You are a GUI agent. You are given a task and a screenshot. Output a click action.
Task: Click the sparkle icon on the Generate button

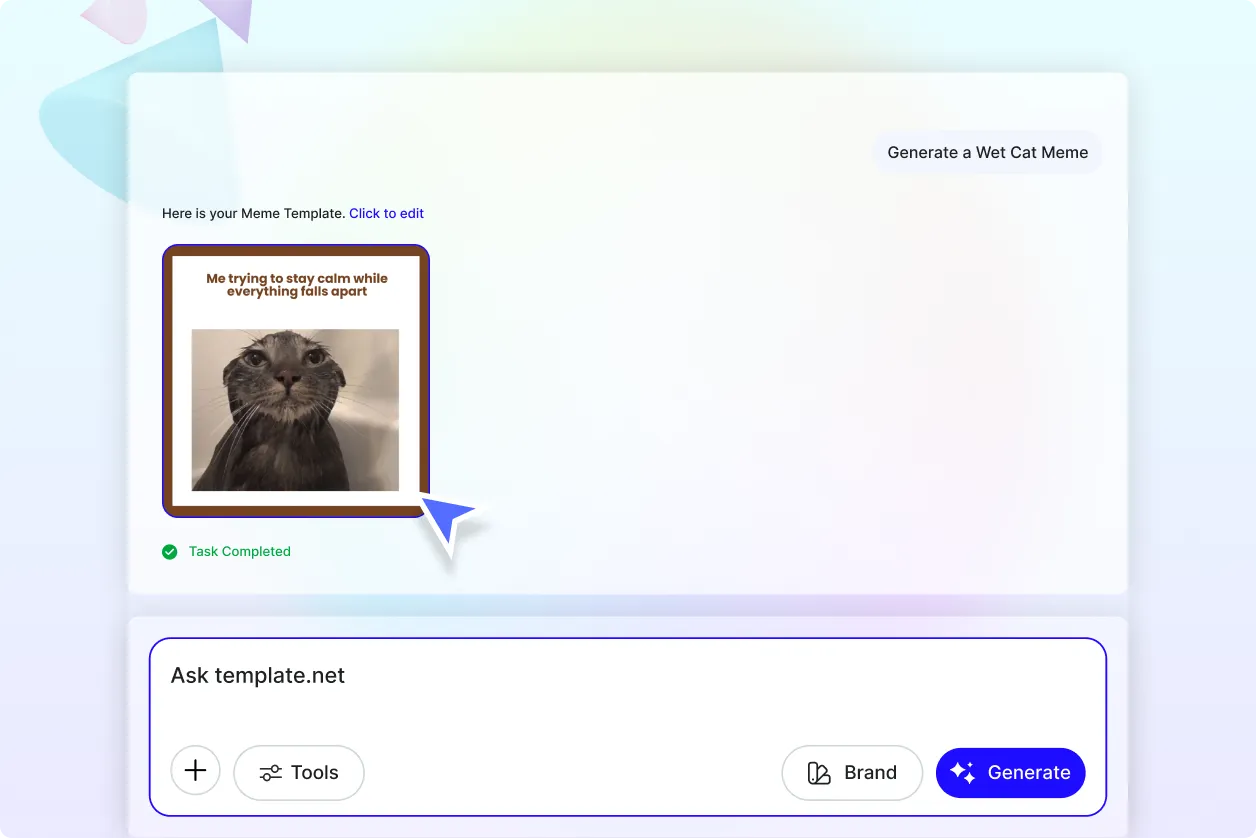(x=962, y=772)
